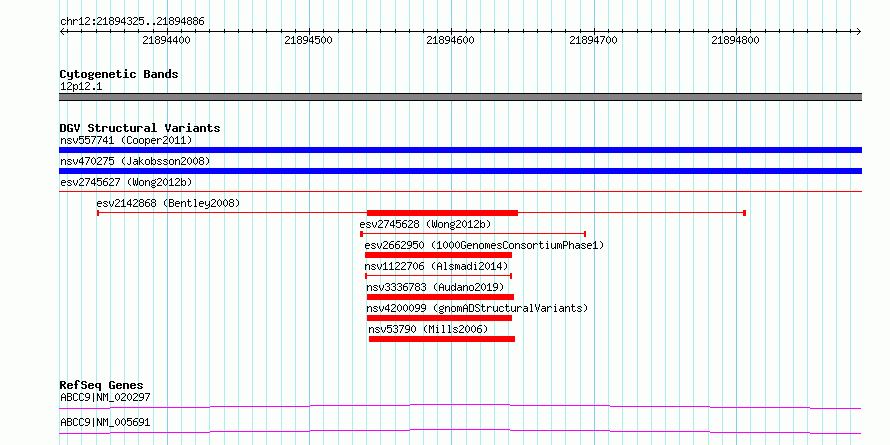Select the nsv557741 blue variant bar
The image size is (890, 445).
click(x=460, y=150)
